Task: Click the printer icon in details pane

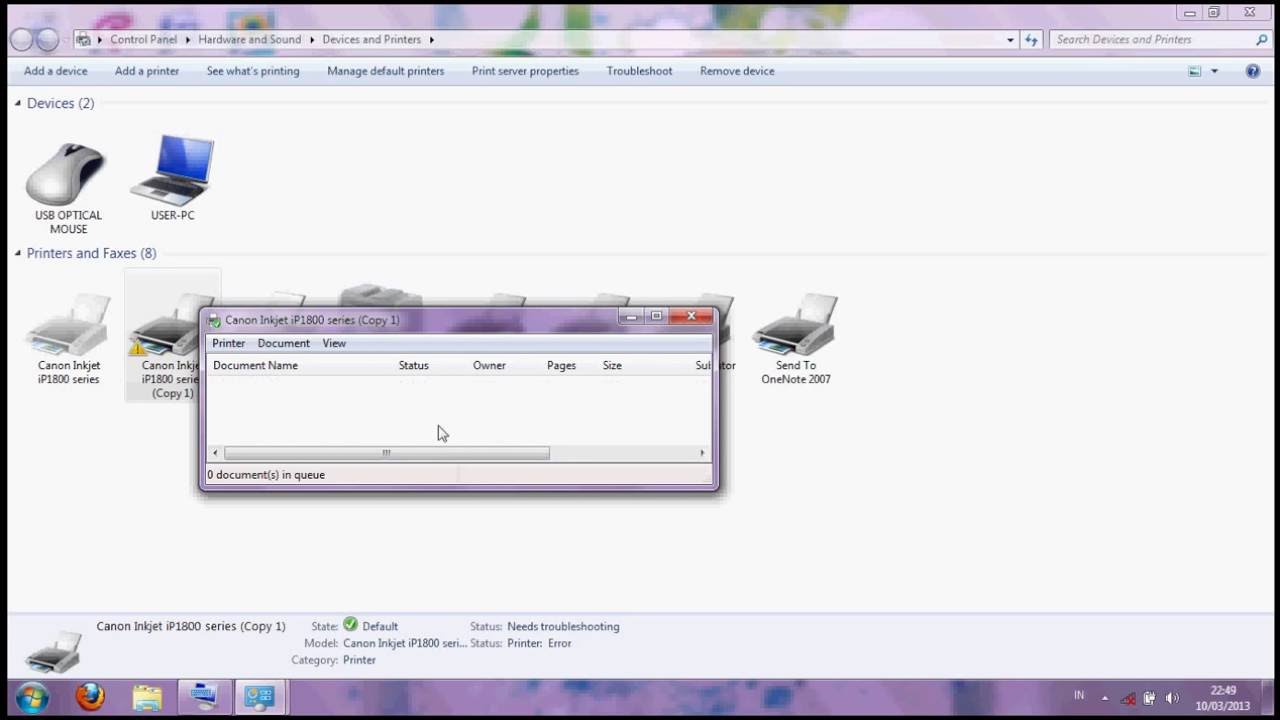Action: [x=53, y=651]
